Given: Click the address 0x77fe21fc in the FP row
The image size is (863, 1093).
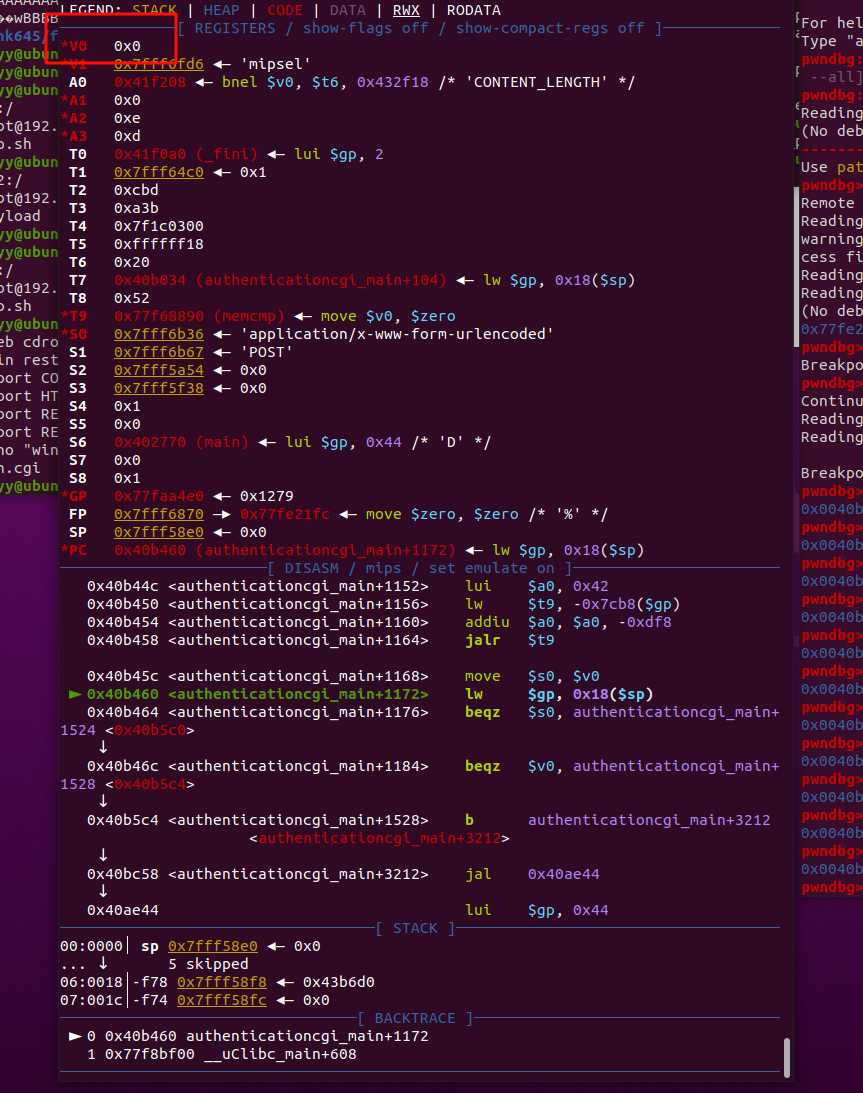Looking at the screenshot, I should tap(285, 515).
